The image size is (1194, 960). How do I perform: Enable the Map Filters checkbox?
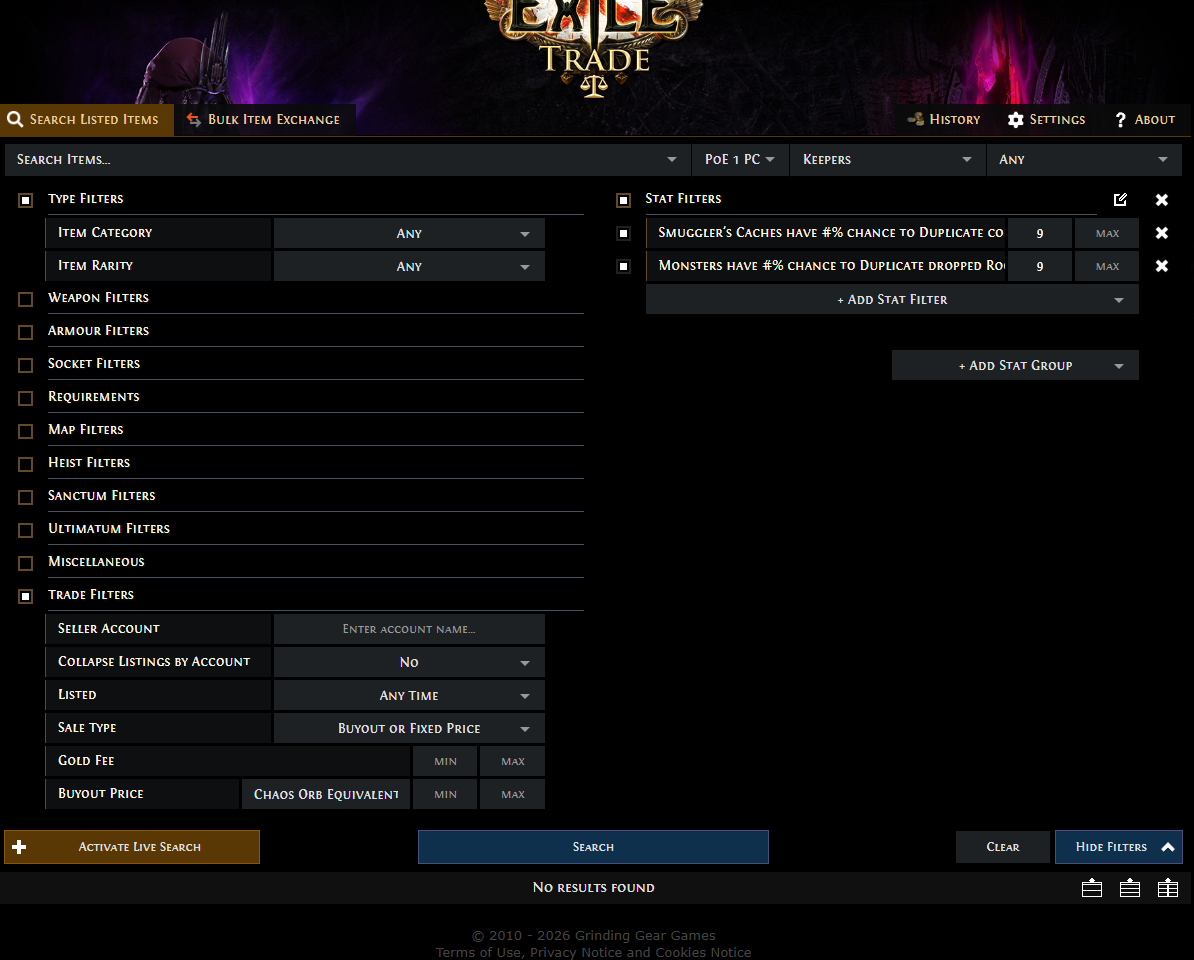(26, 431)
